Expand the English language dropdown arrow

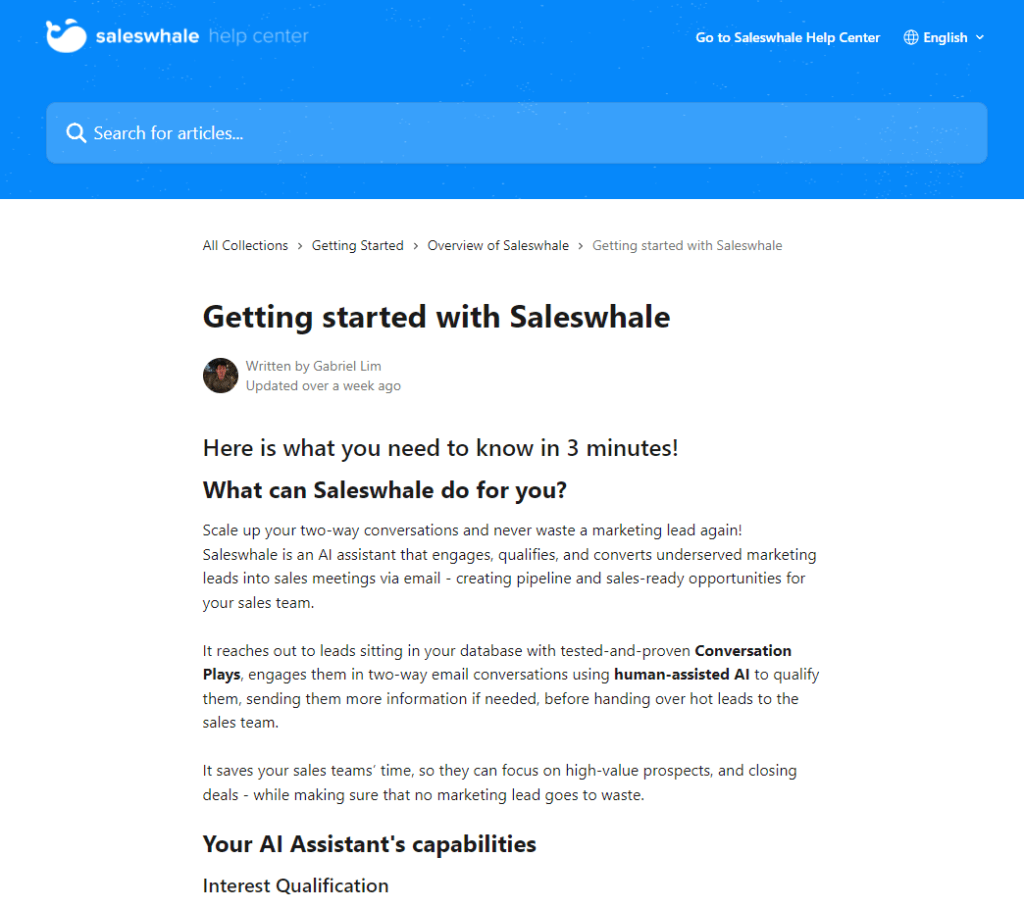tap(980, 37)
